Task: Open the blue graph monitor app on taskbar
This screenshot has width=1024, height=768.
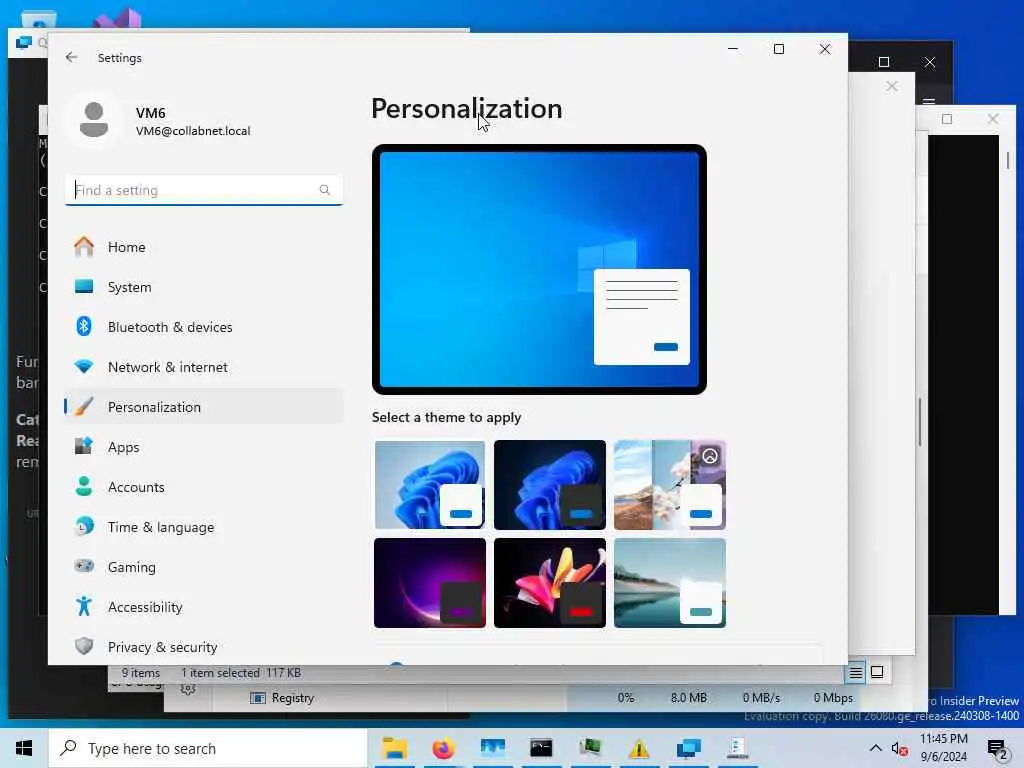Action: pos(492,748)
